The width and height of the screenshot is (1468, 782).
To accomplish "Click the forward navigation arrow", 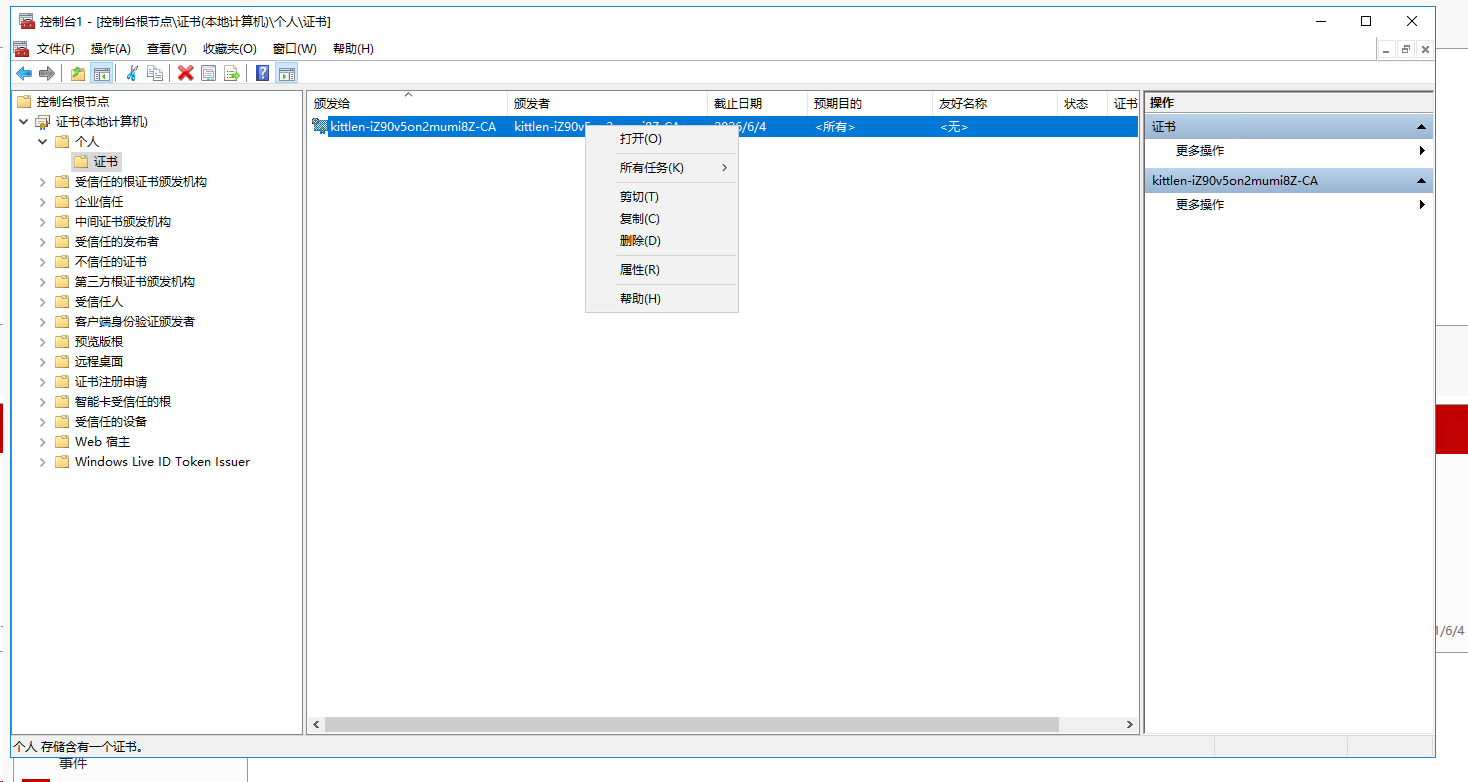I will tap(46, 72).
